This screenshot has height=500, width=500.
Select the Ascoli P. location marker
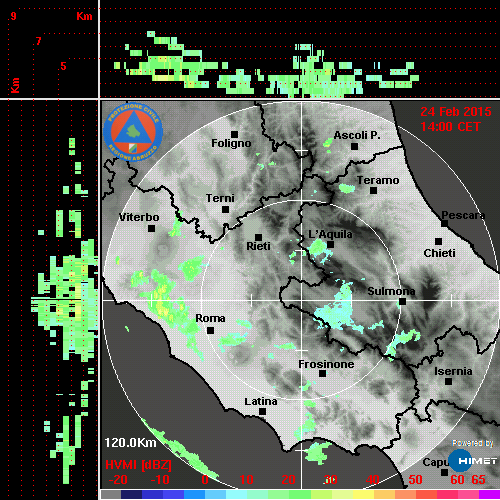[355, 146]
